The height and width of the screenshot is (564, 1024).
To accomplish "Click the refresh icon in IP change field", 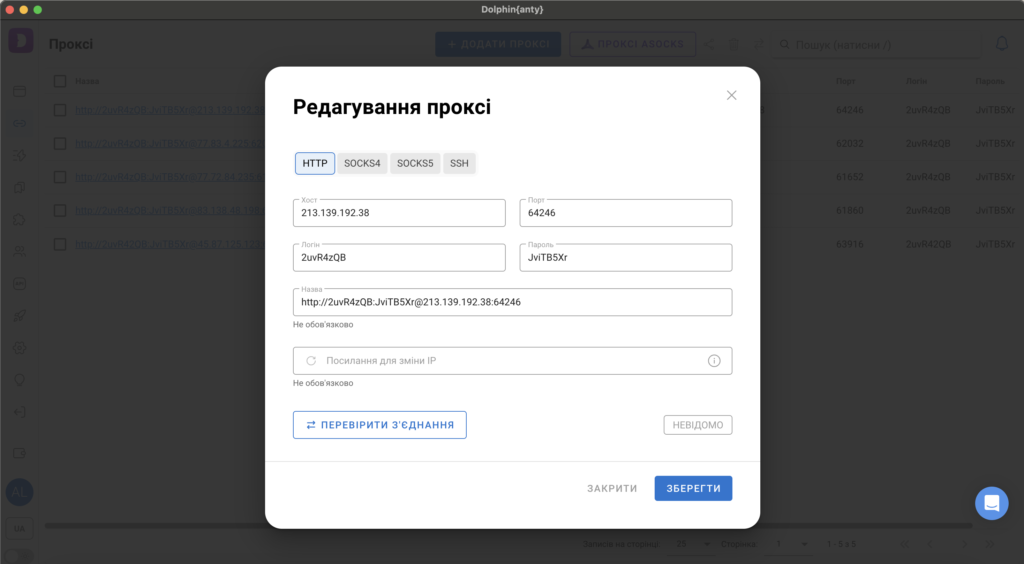I will (311, 361).
